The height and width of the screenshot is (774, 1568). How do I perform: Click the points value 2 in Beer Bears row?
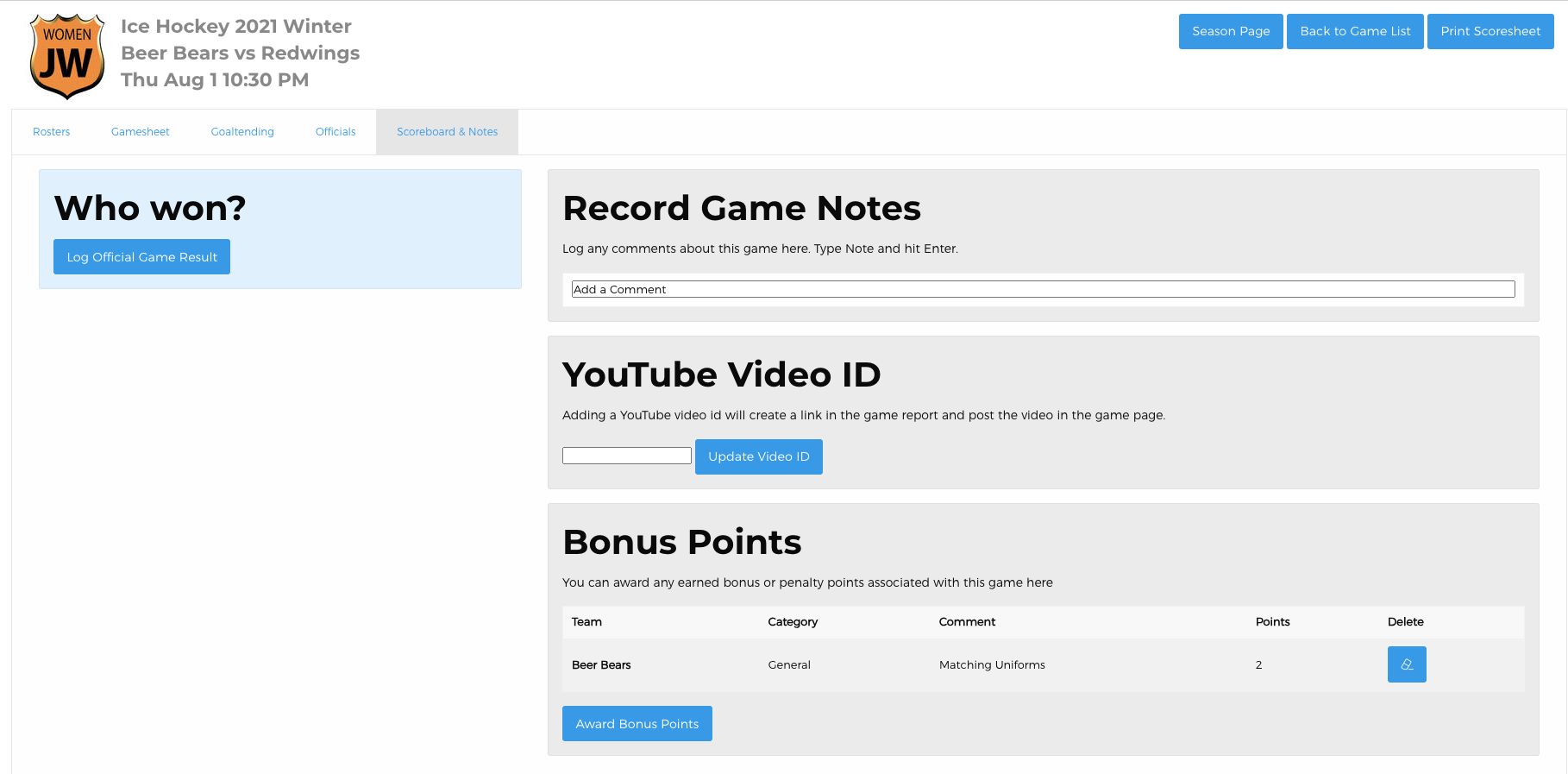pos(1259,665)
